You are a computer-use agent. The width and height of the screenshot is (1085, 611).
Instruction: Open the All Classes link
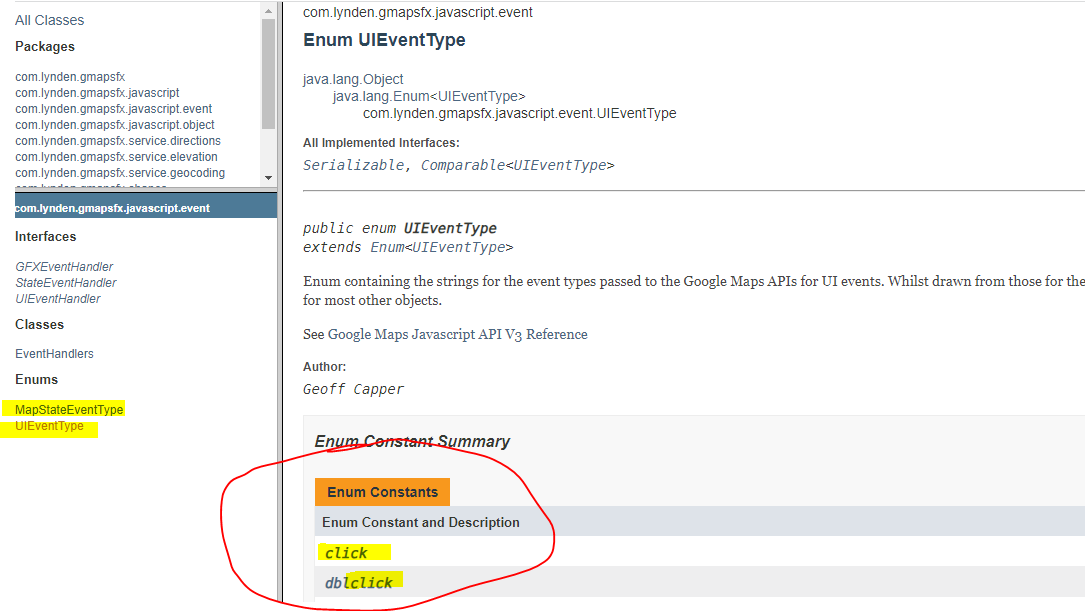coord(50,20)
